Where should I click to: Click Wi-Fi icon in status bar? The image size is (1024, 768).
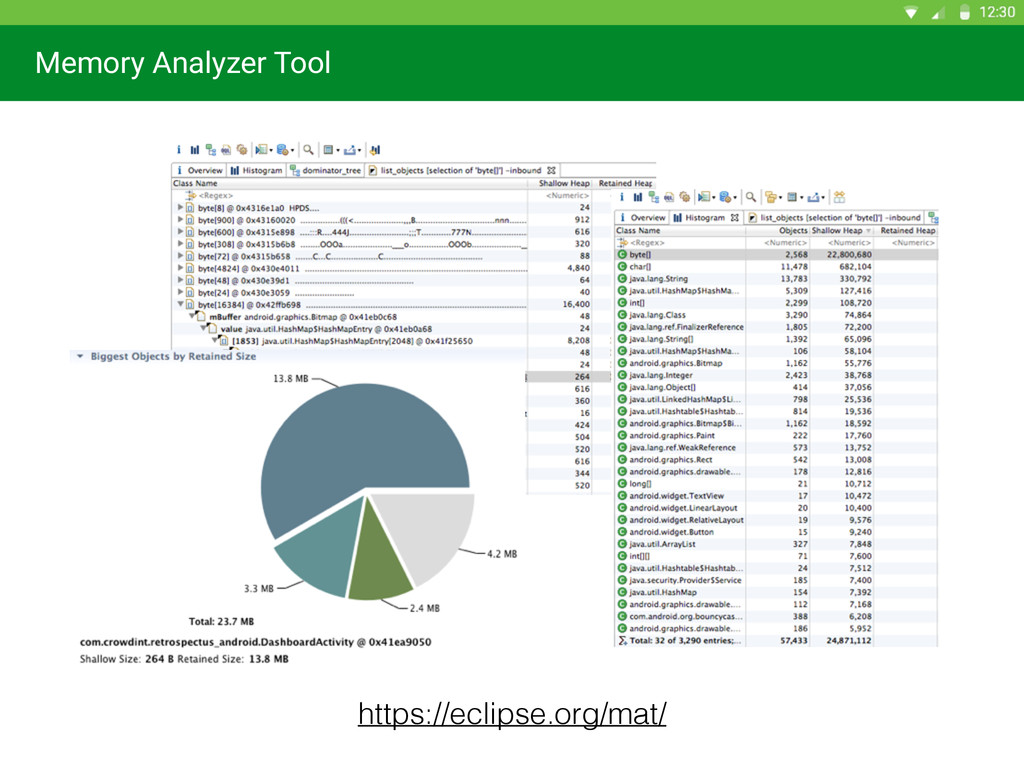point(911,12)
